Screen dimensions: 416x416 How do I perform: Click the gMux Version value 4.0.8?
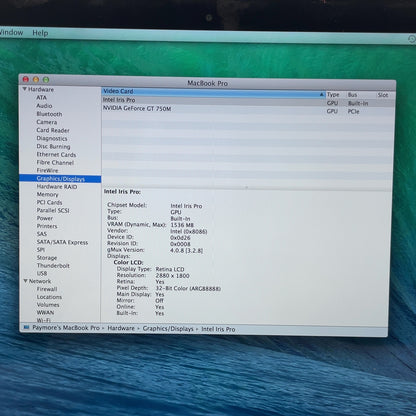[x=187, y=250]
